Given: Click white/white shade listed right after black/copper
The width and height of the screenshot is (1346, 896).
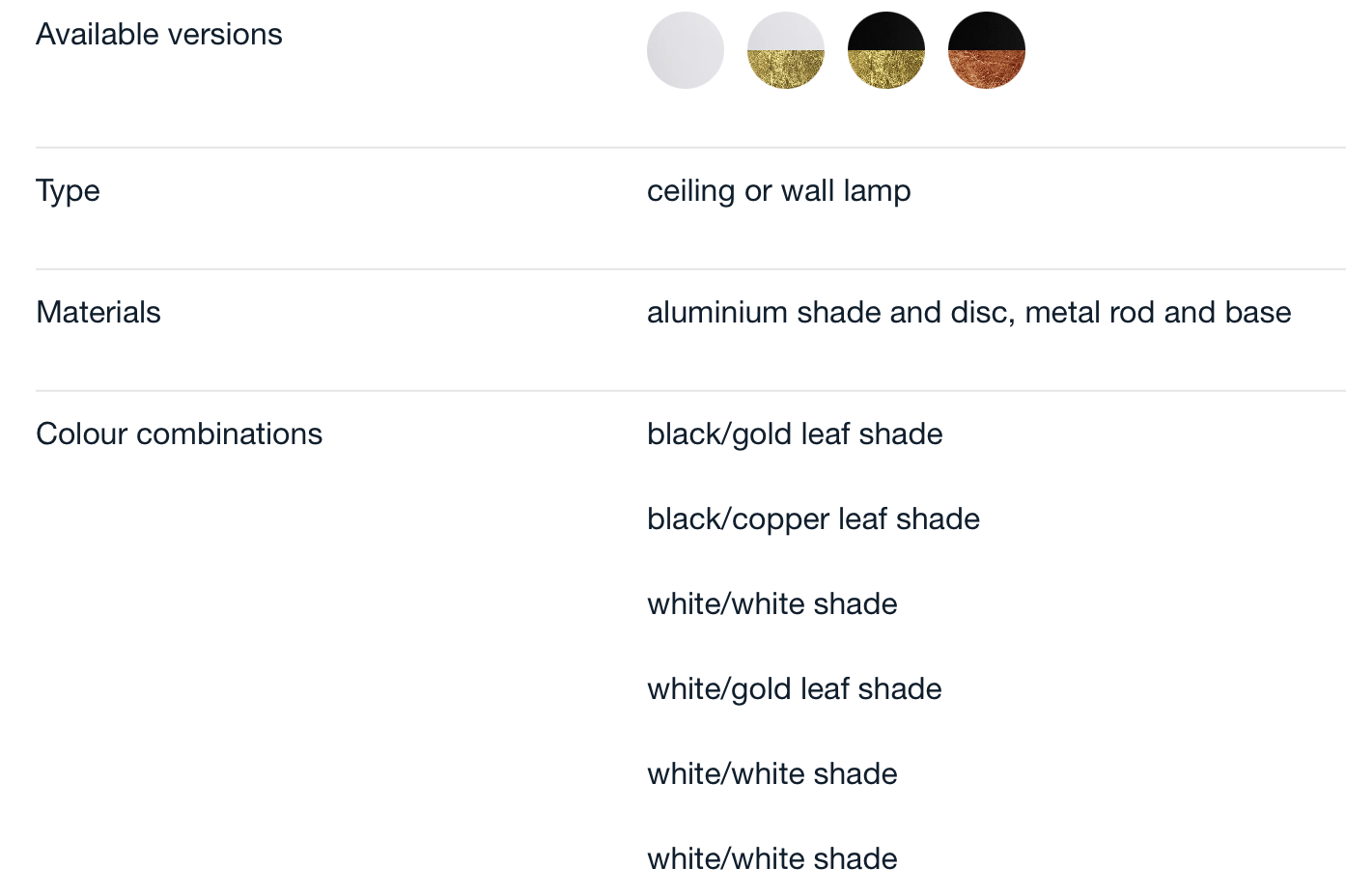Looking at the screenshot, I should tap(772, 604).
